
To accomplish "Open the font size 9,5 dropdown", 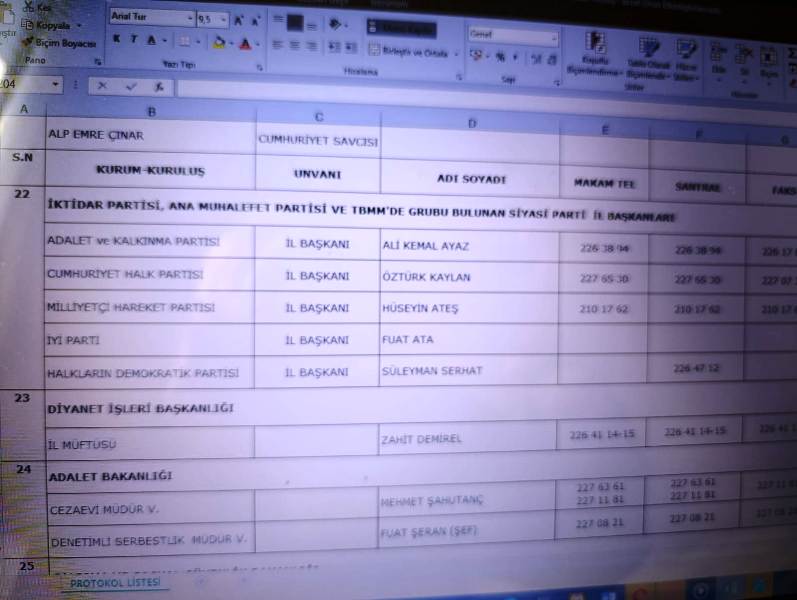I will click(x=222, y=20).
